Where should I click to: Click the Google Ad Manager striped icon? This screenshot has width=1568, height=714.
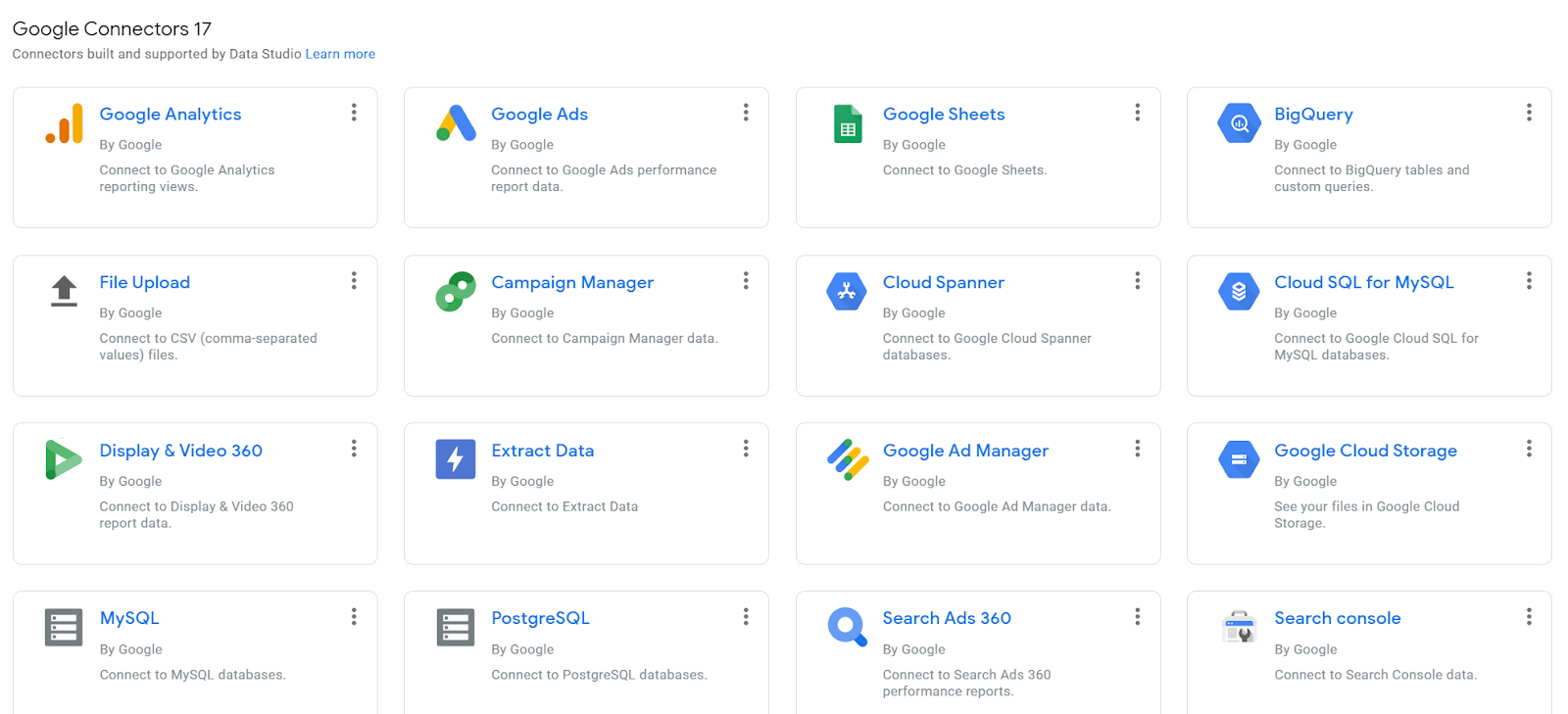point(848,459)
